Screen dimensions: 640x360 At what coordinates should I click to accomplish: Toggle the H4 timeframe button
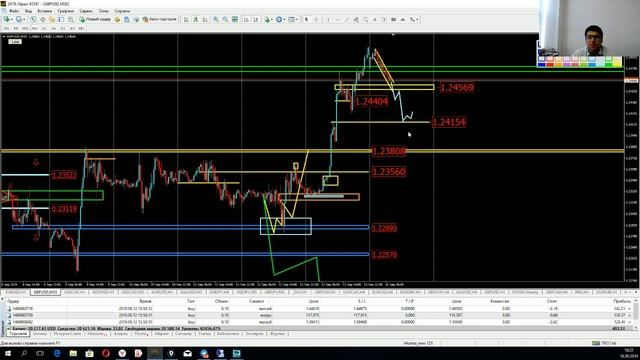(53, 28)
